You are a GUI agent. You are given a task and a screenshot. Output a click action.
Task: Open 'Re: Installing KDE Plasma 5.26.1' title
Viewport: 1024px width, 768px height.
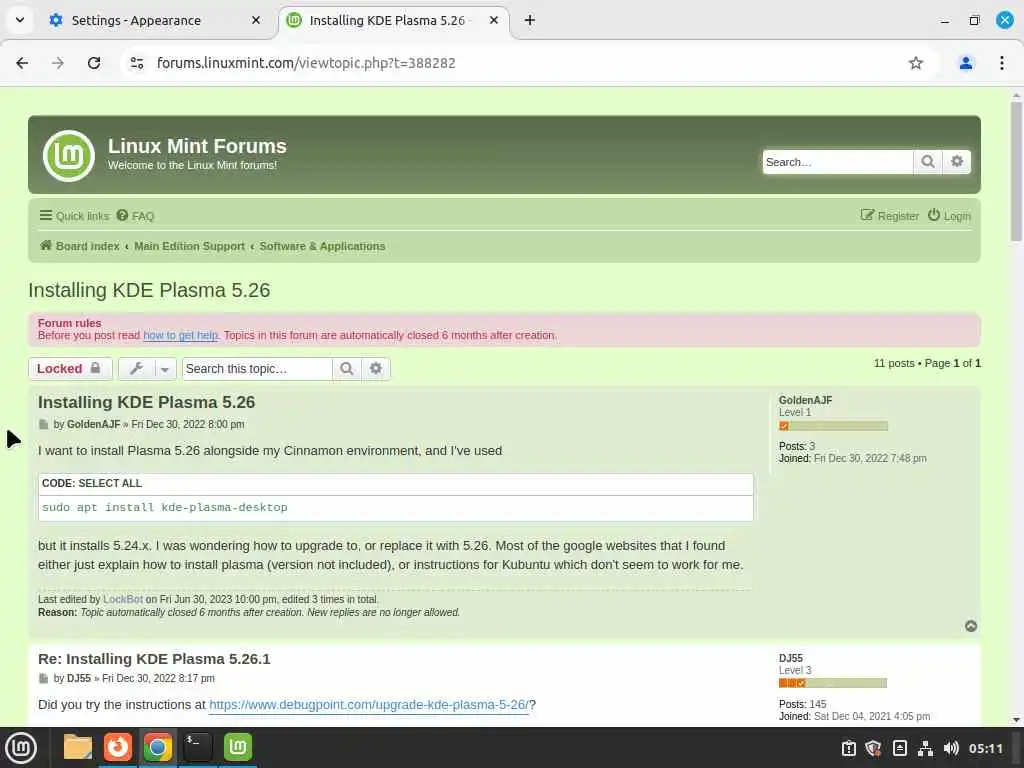(x=154, y=659)
